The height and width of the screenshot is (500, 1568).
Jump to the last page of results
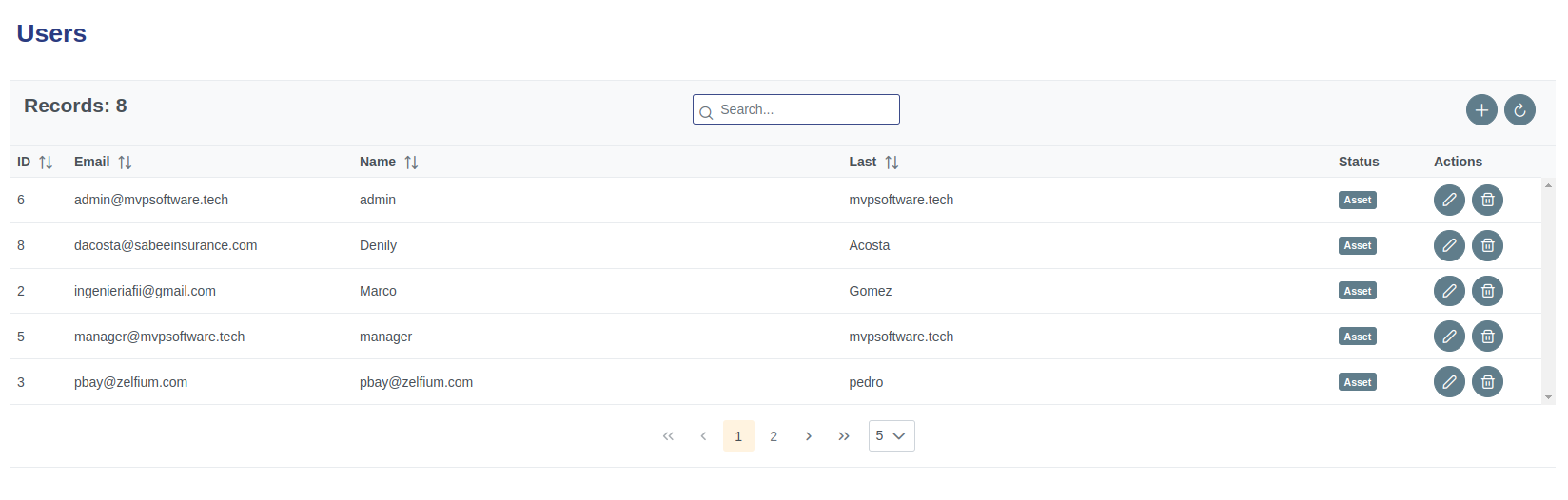click(844, 436)
